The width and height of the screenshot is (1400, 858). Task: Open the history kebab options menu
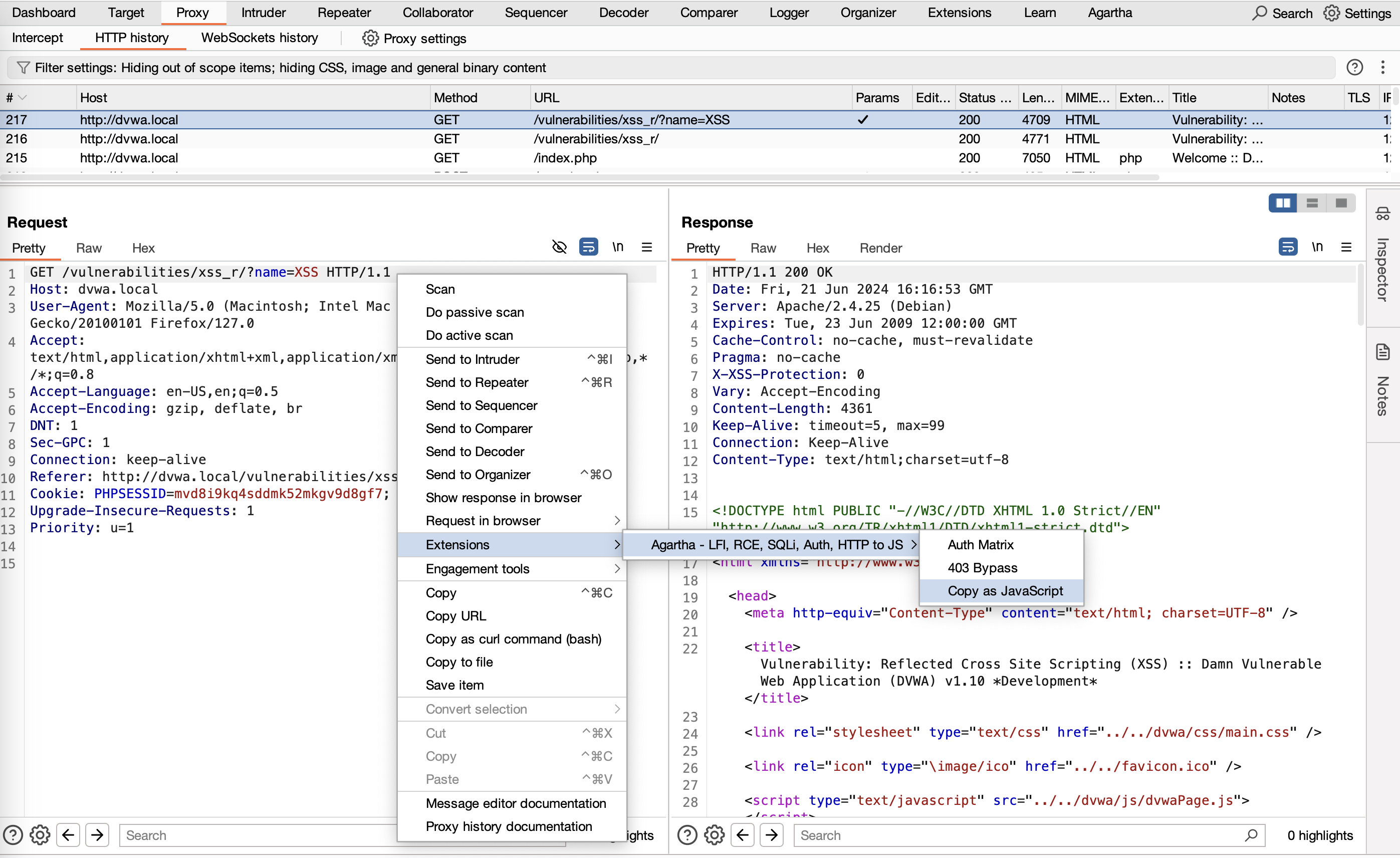(x=1383, y=68)
